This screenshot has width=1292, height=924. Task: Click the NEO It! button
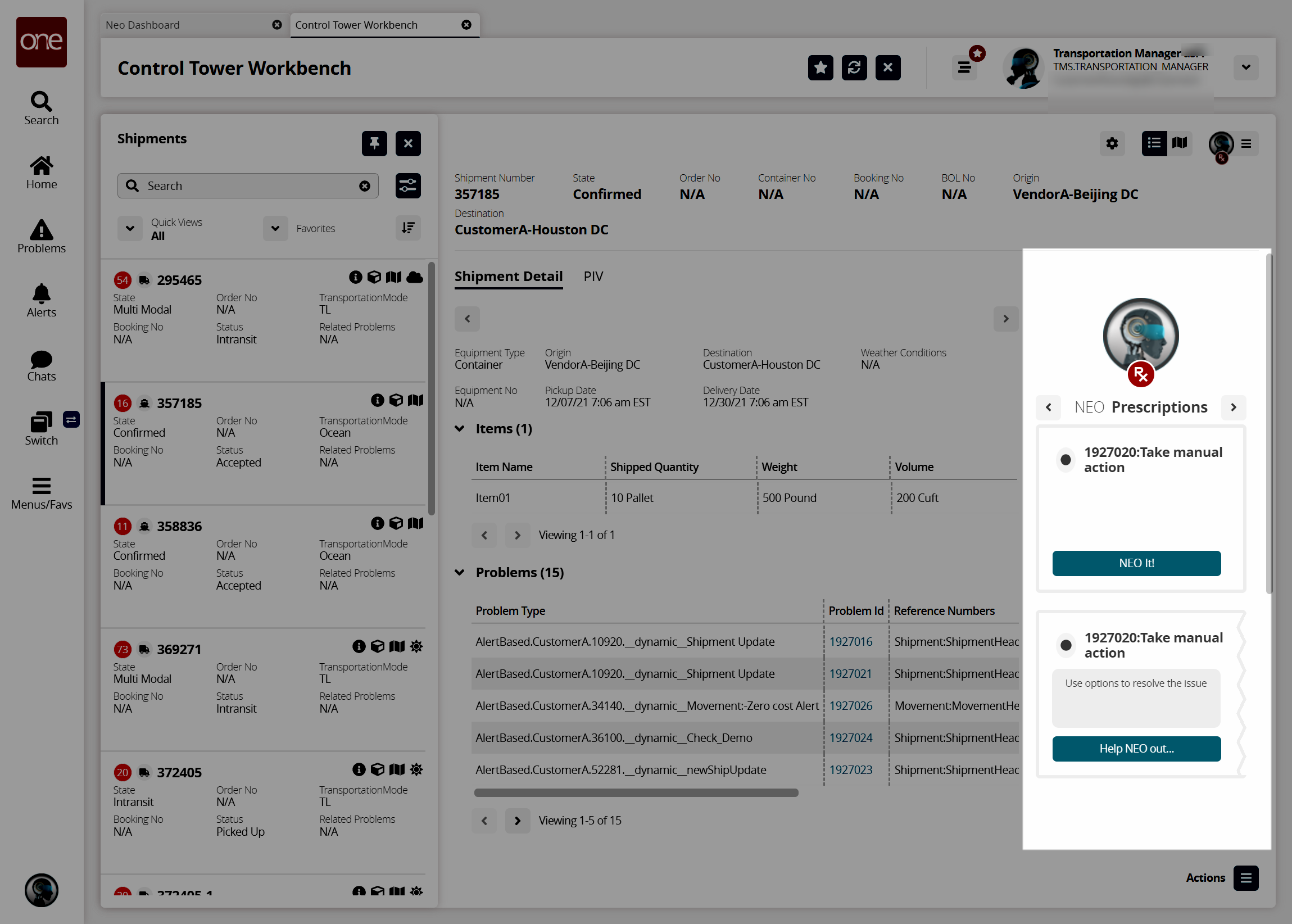click(x=1136, y=563)
